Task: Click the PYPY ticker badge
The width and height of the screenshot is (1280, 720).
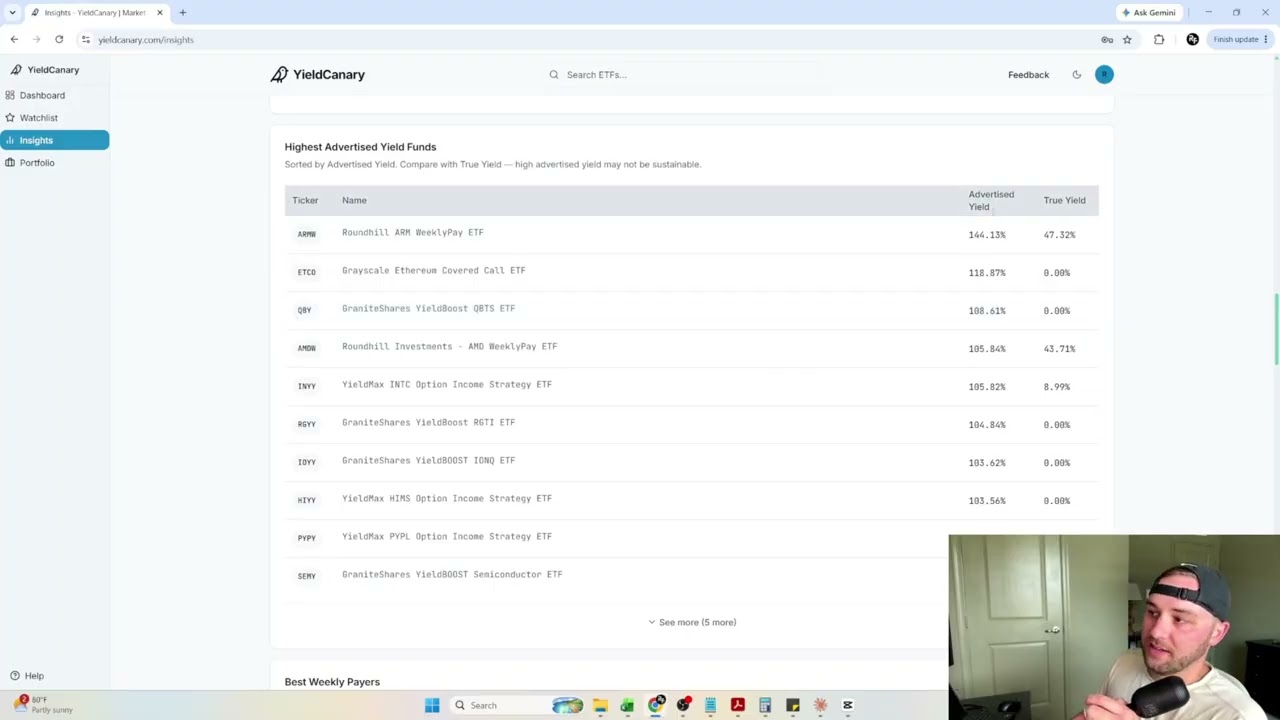Action: 306,538
